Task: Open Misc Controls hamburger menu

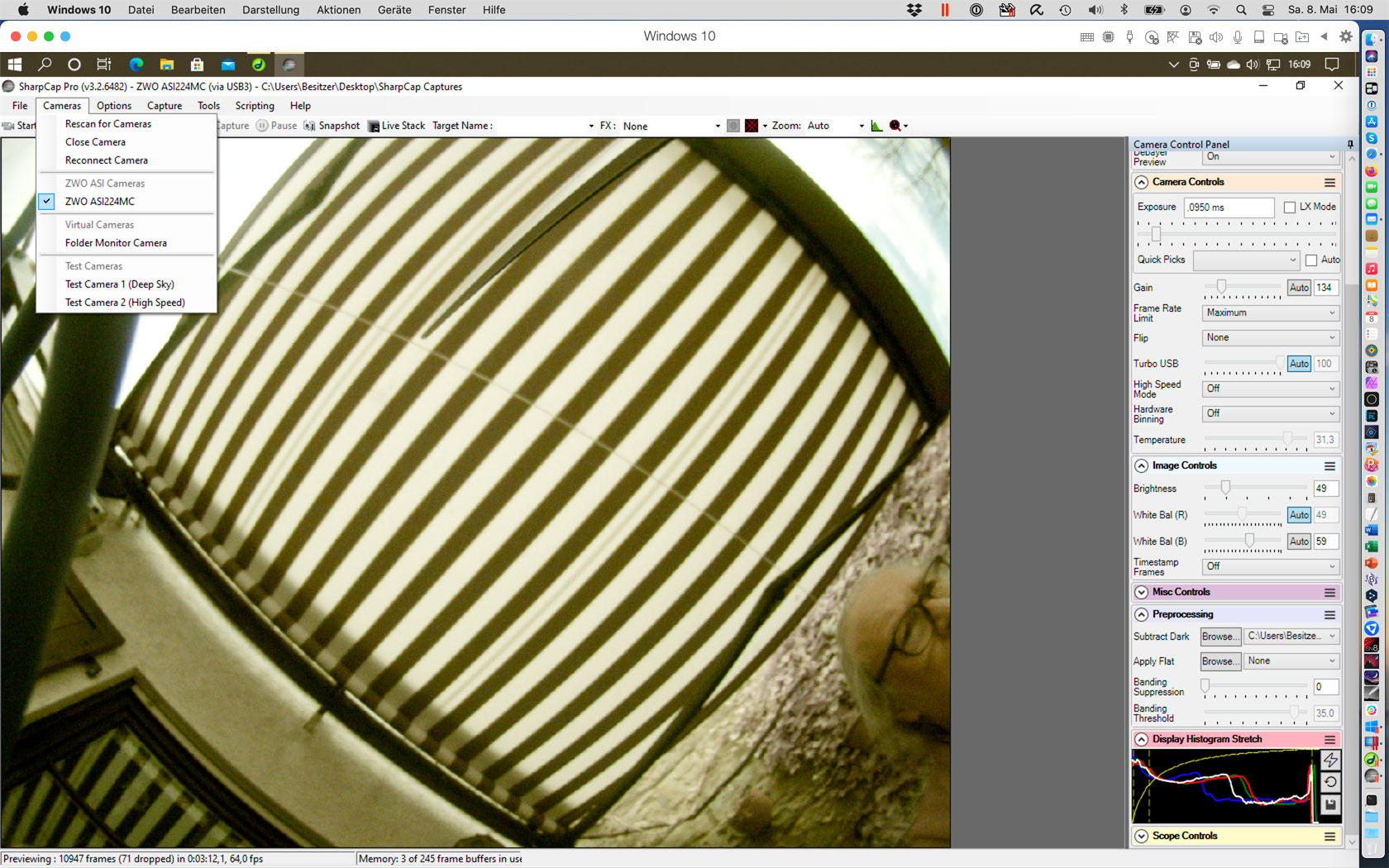Action: 1329,593
